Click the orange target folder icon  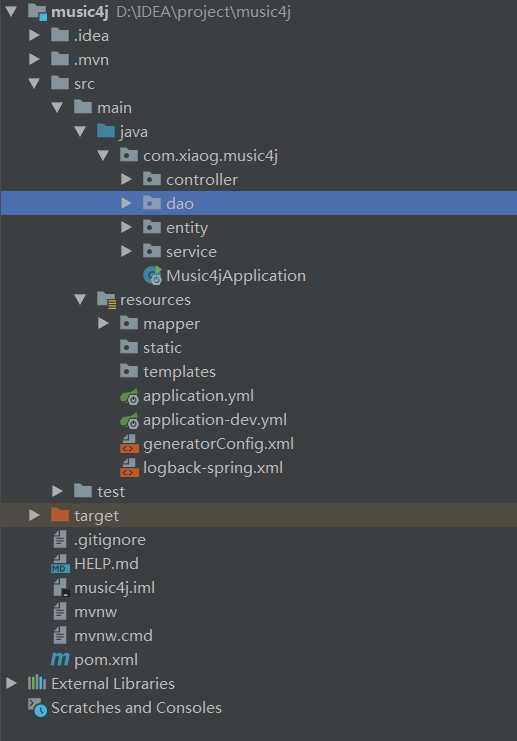tap(60, 515)
